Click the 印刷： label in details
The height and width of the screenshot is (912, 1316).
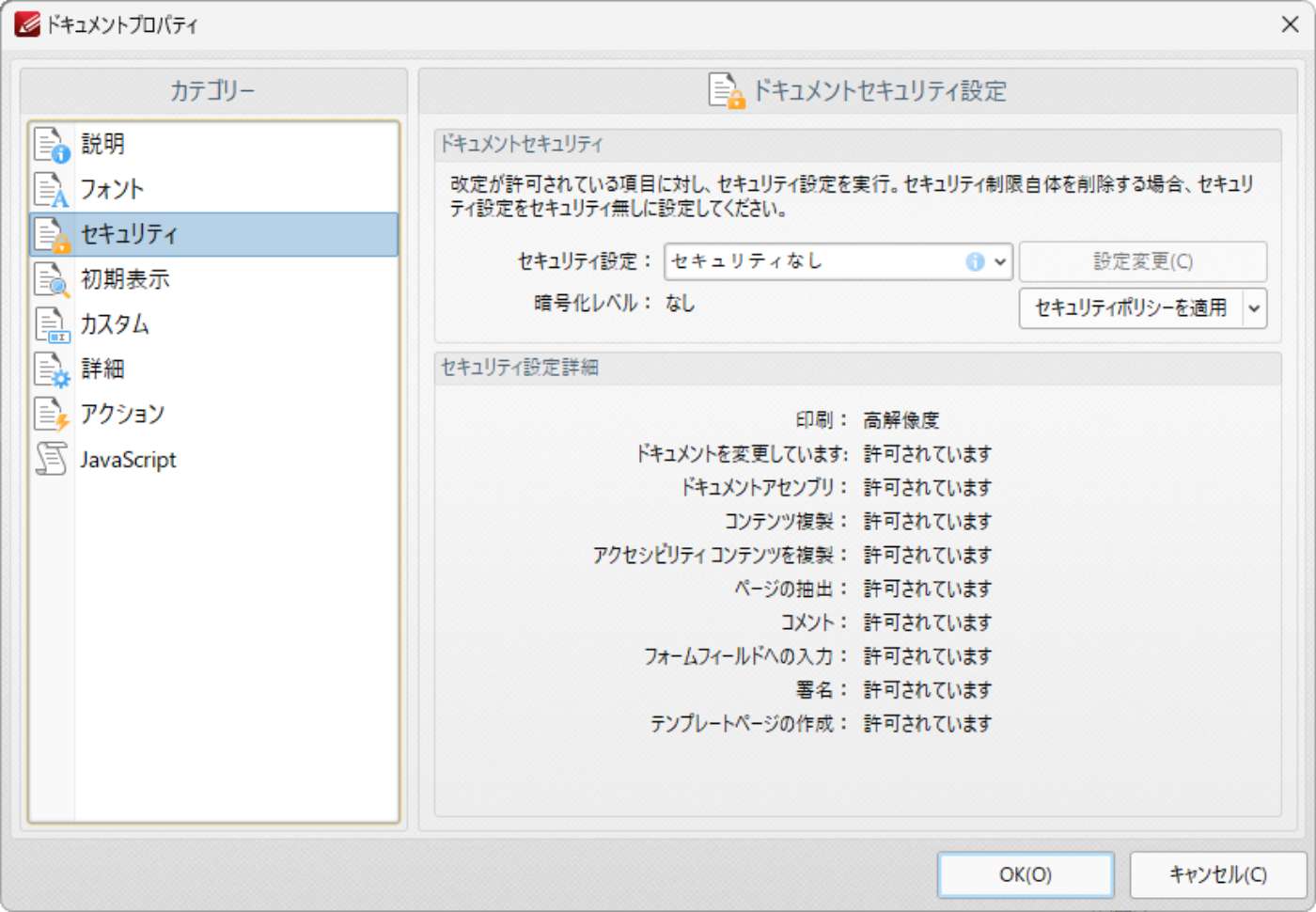[822, 420]
